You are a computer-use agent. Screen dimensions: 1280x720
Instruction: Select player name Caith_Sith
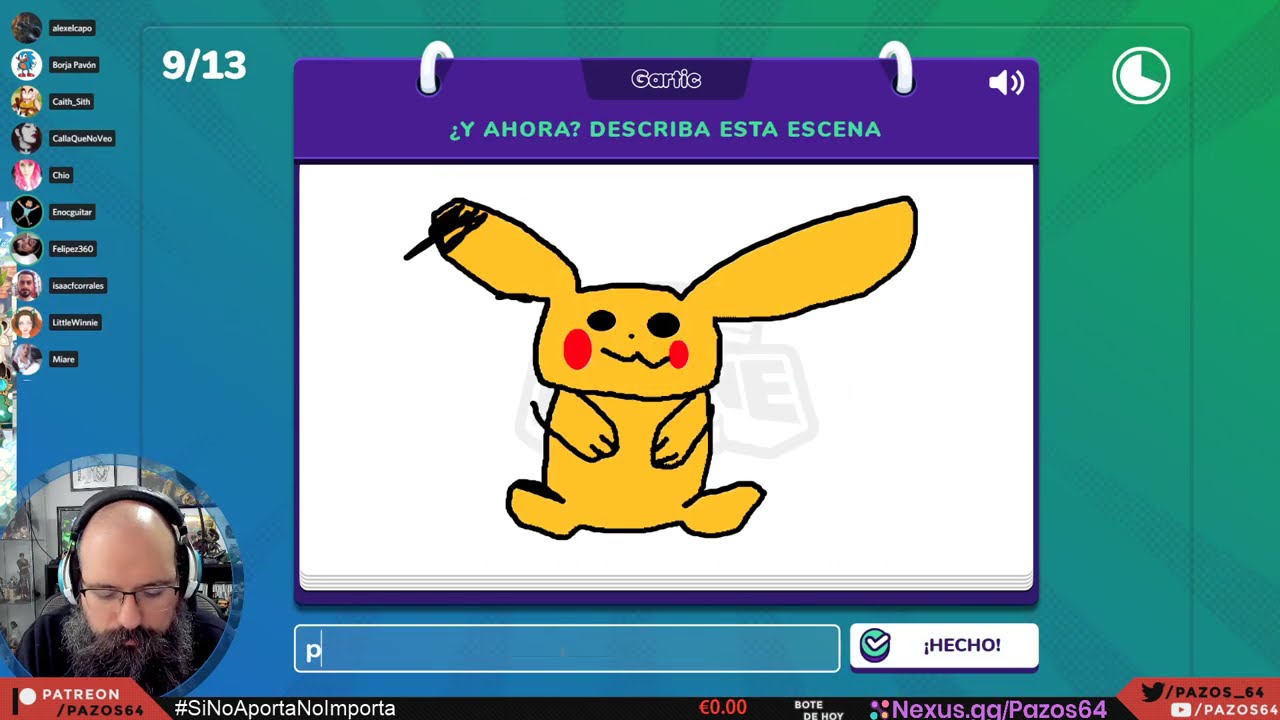(71, 102)
